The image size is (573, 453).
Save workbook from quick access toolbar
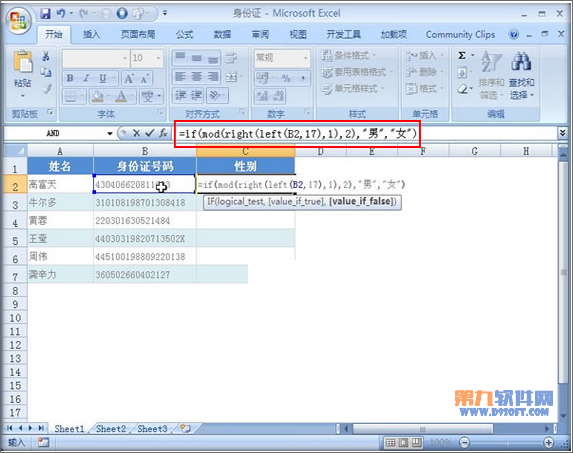tap(46, 14)
